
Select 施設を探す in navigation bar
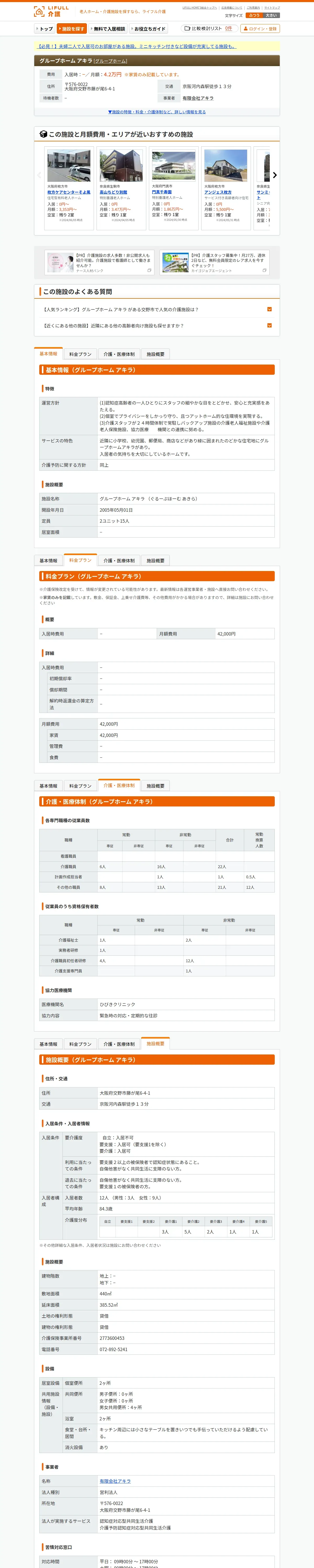click(72, 28)
